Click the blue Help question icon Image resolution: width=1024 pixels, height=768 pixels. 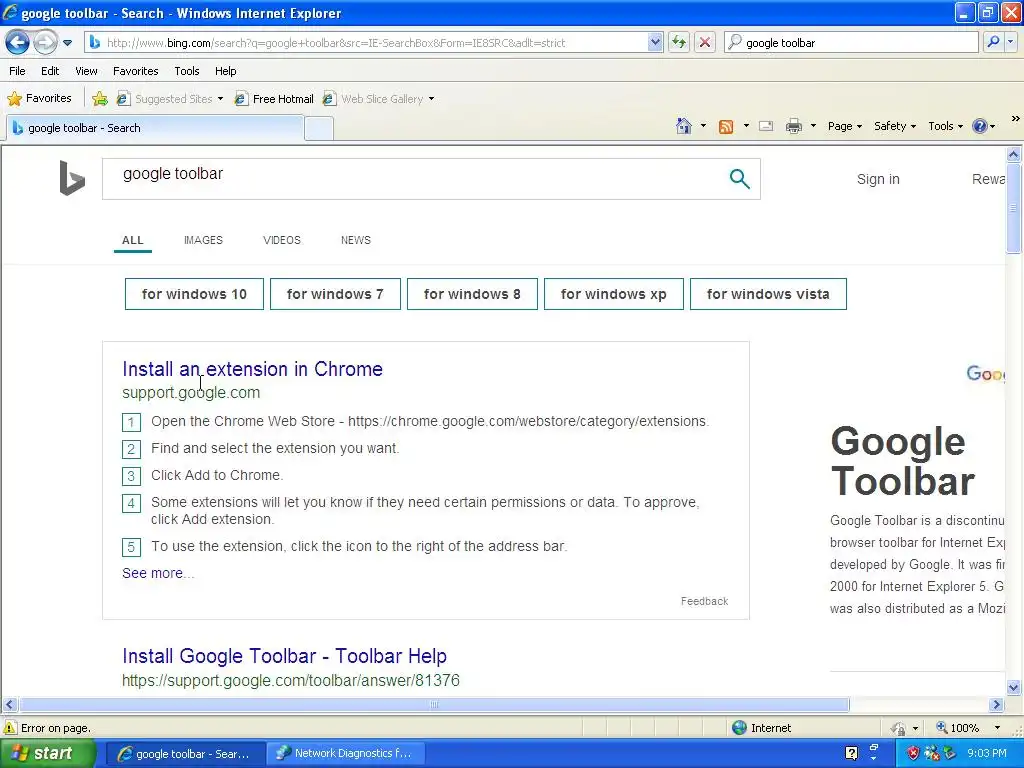(x=980, y=126)
